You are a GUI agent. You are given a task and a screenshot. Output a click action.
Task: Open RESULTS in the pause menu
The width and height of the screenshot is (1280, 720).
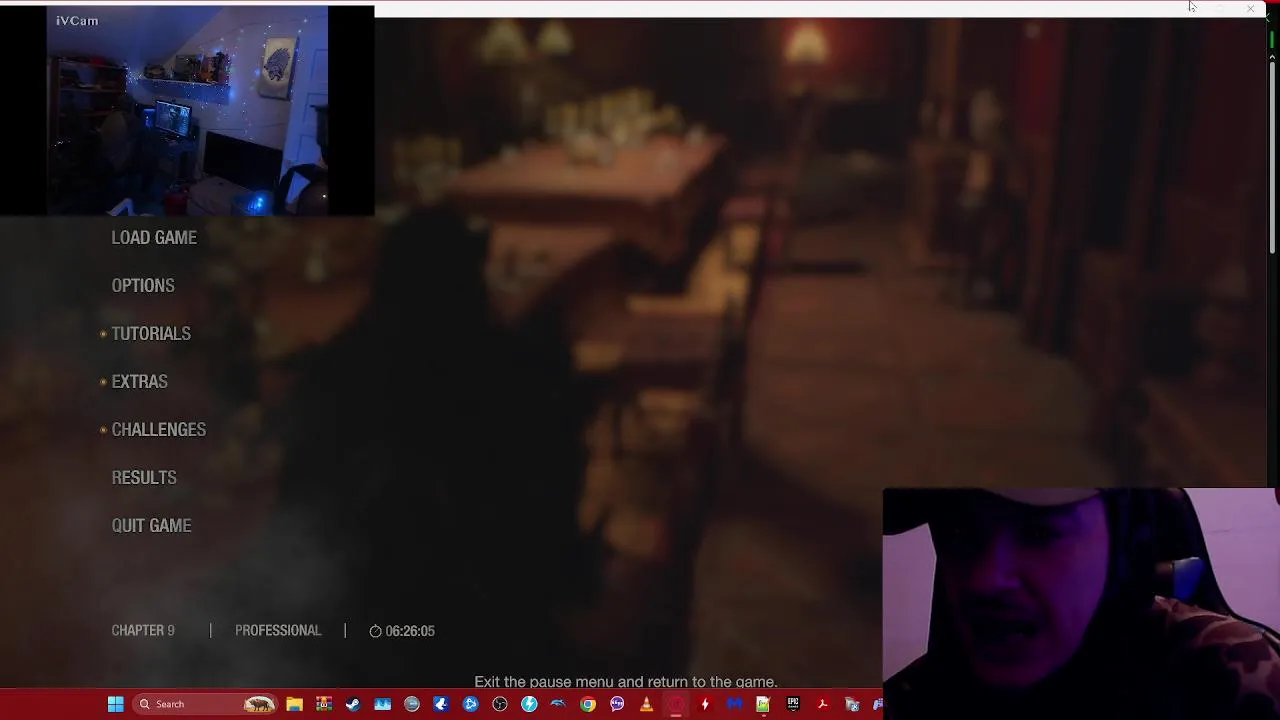point(144,478)
